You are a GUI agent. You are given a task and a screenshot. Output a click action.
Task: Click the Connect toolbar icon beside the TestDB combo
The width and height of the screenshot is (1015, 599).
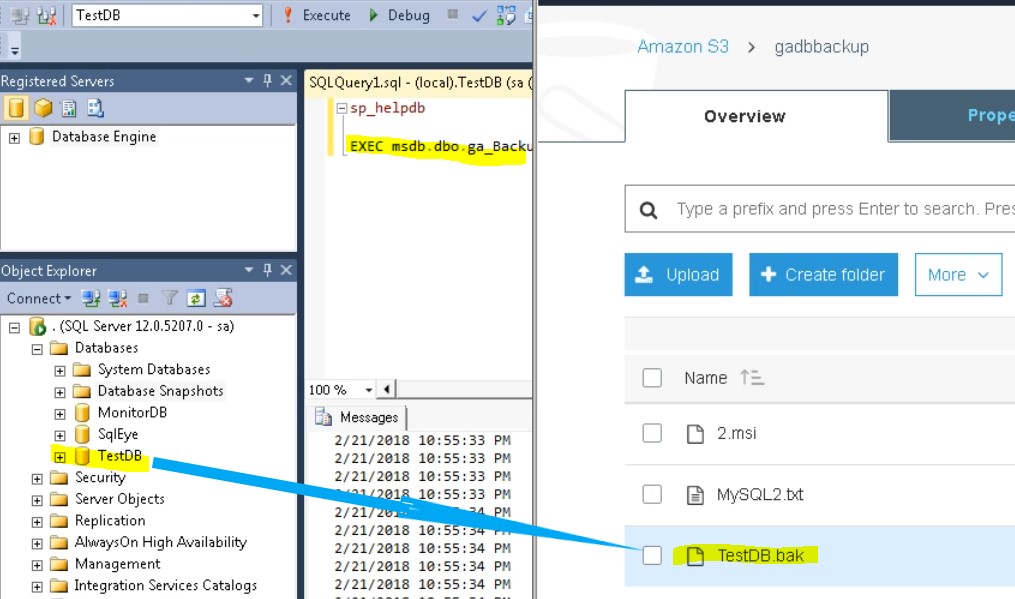[20, 16]
